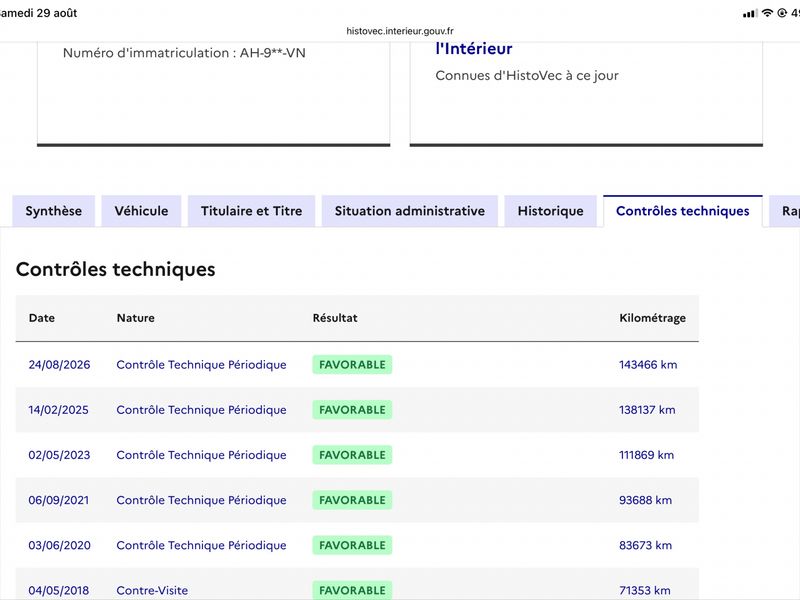800x600 pixels.
Task: Click the 143466 km mileage value
Action: point(648,365)
